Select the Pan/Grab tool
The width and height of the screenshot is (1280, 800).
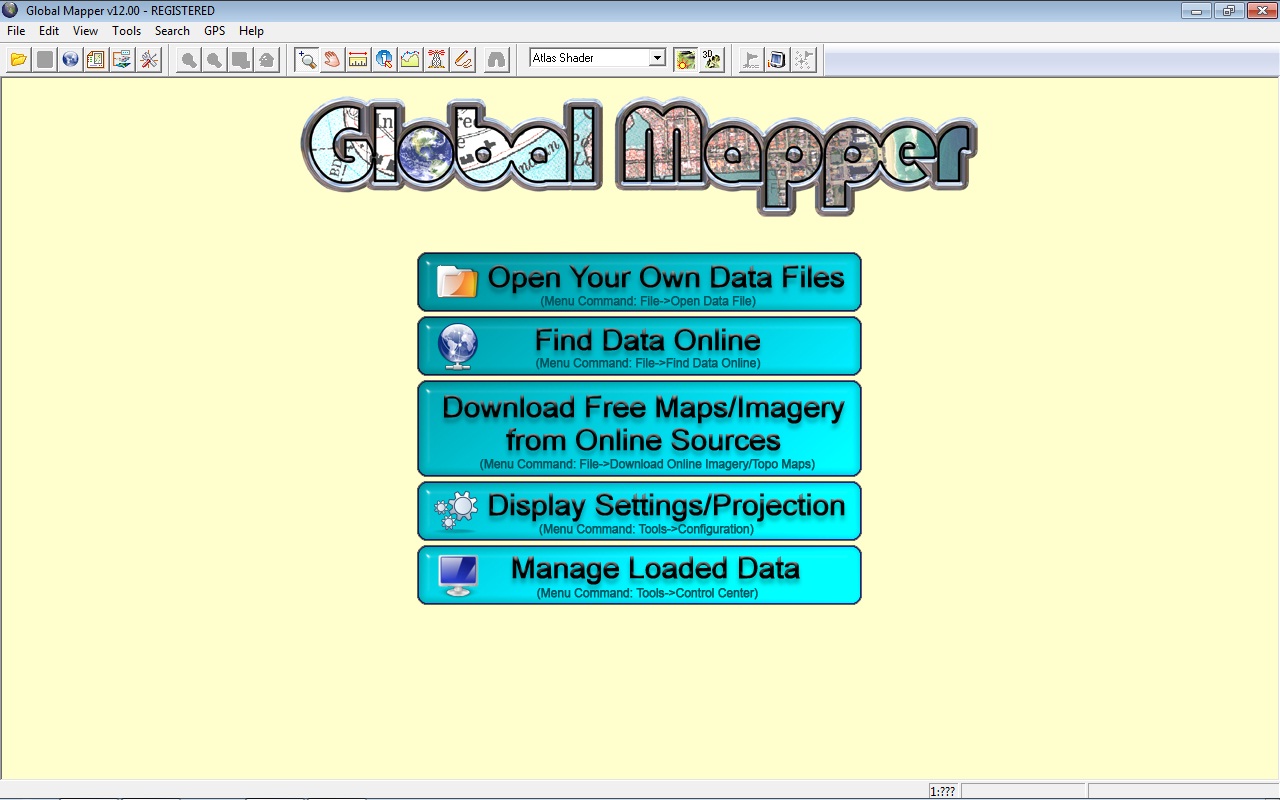click(x=332, y=59)
